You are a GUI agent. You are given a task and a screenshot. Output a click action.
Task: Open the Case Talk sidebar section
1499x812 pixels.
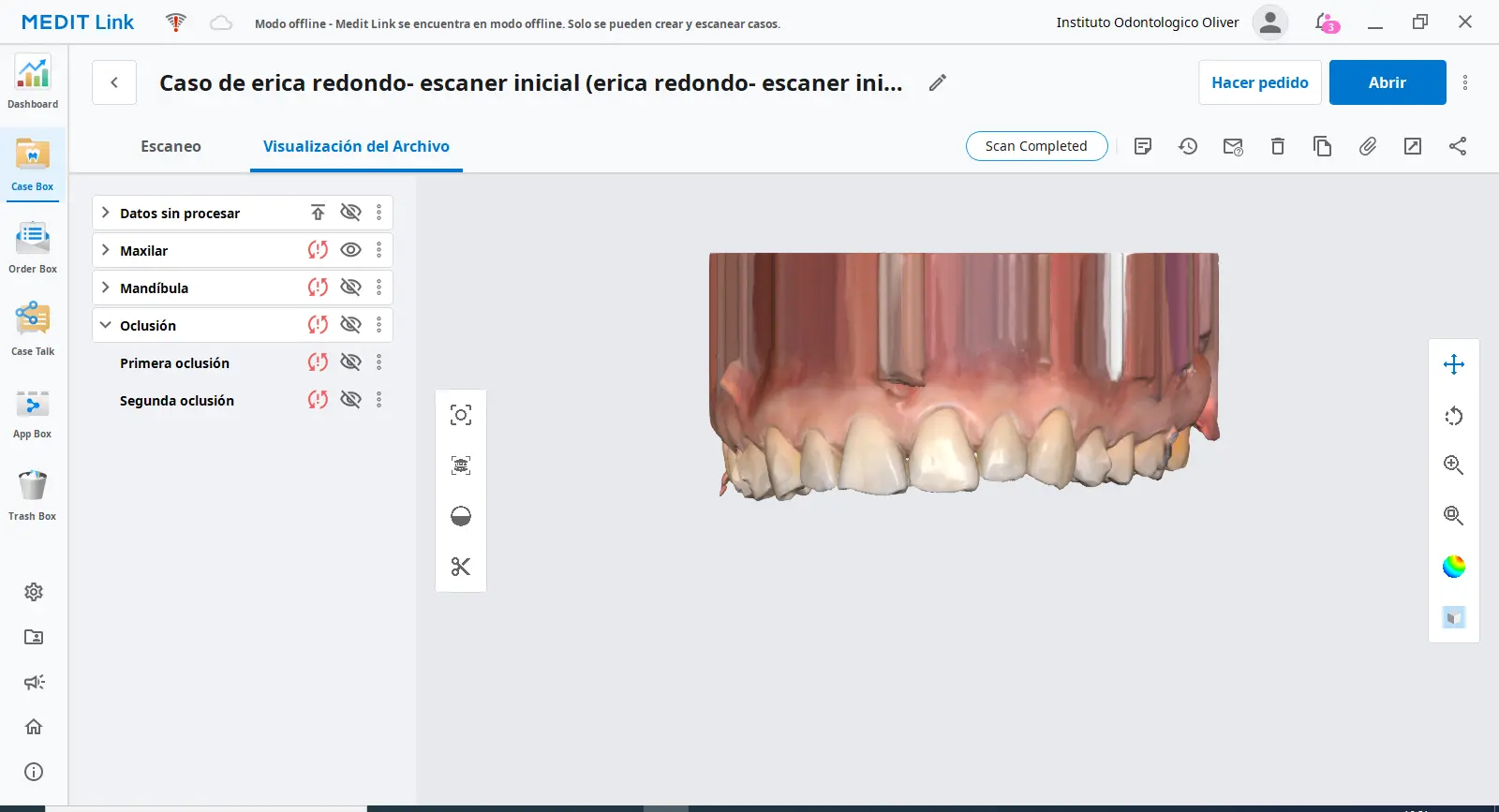[33, 329]
